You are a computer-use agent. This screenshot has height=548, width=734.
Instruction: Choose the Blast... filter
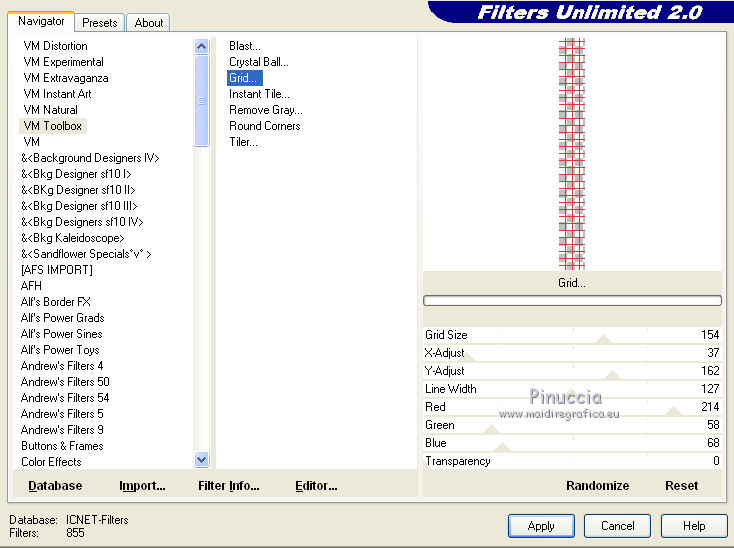(x=244, y=46)
